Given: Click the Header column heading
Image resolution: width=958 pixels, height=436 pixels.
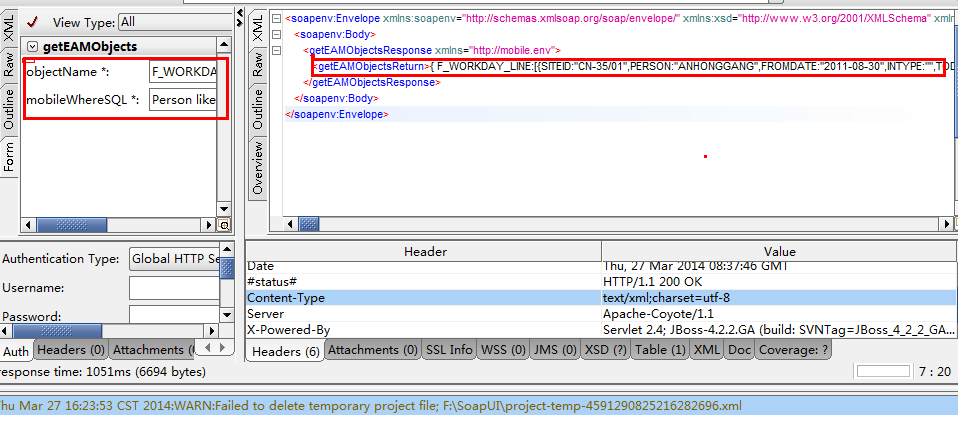Looking at the screenshot, I should coord(424,252).
